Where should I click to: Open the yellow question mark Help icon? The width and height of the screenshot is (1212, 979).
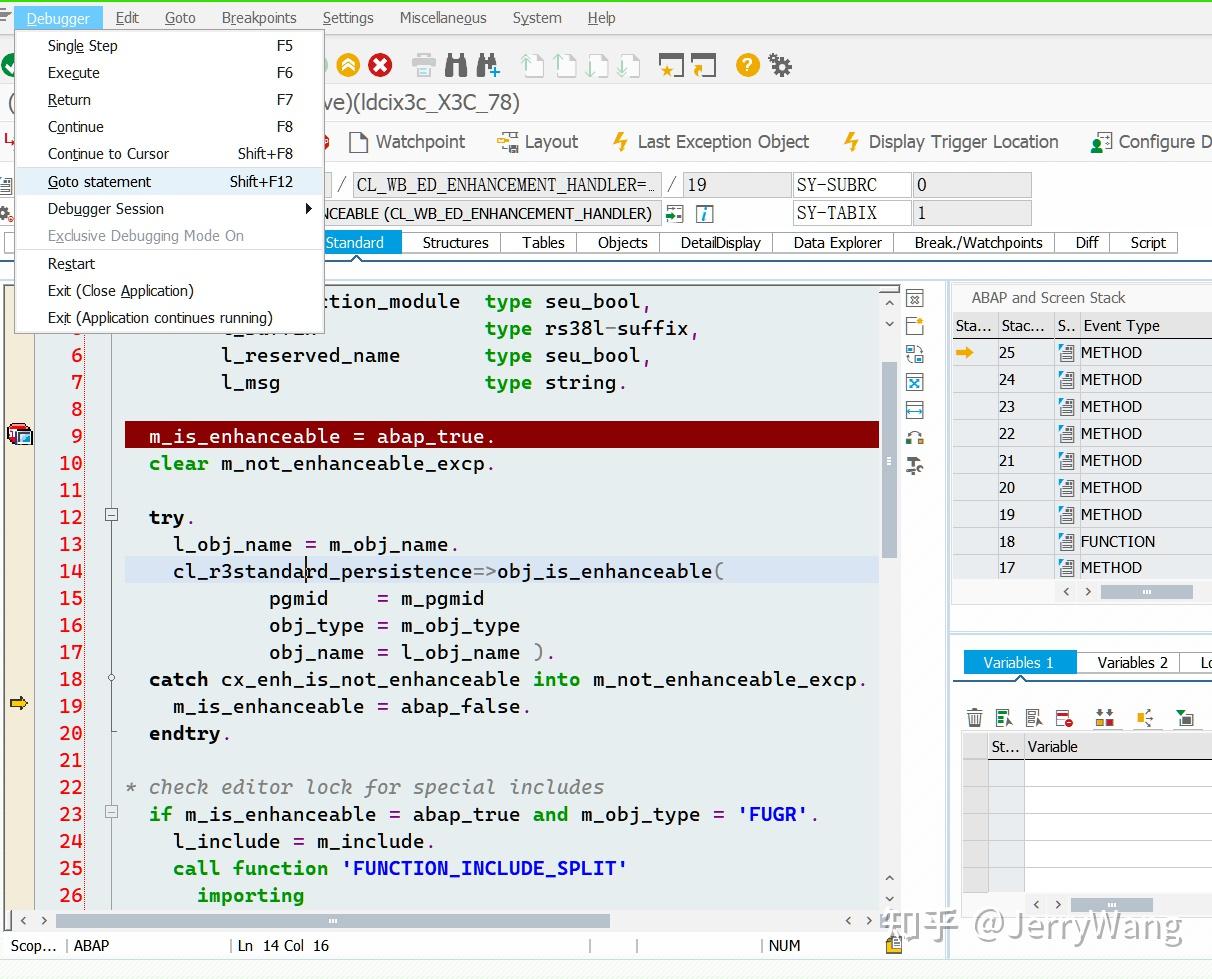pyautogui.click(x=747, y=66)
